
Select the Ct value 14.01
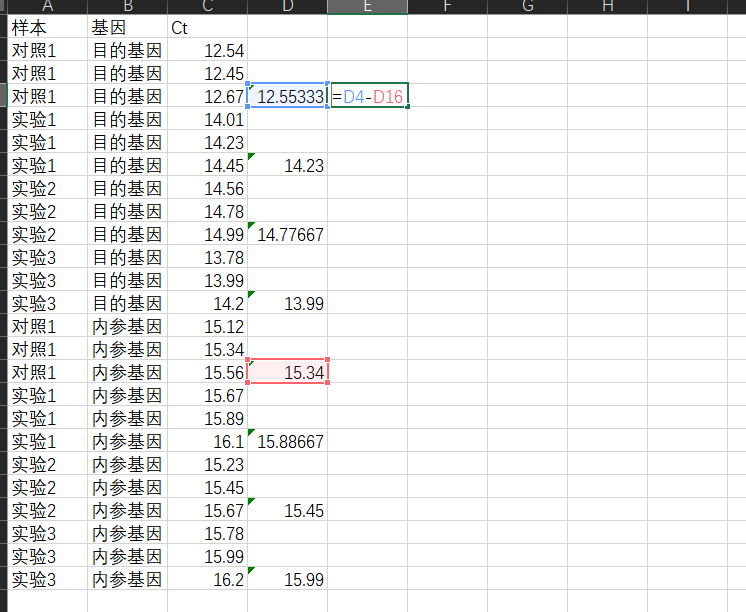[x=207, y=120]
